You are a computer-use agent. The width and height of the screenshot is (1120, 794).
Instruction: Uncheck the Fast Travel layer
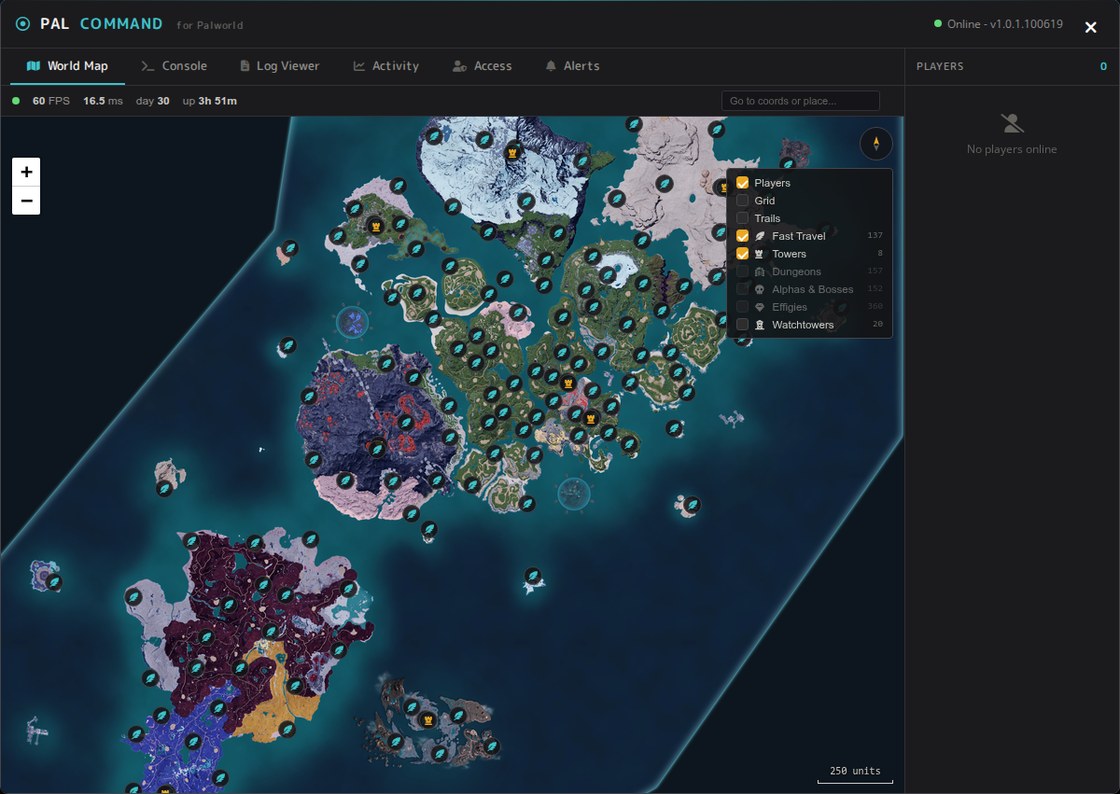(742, 236)
